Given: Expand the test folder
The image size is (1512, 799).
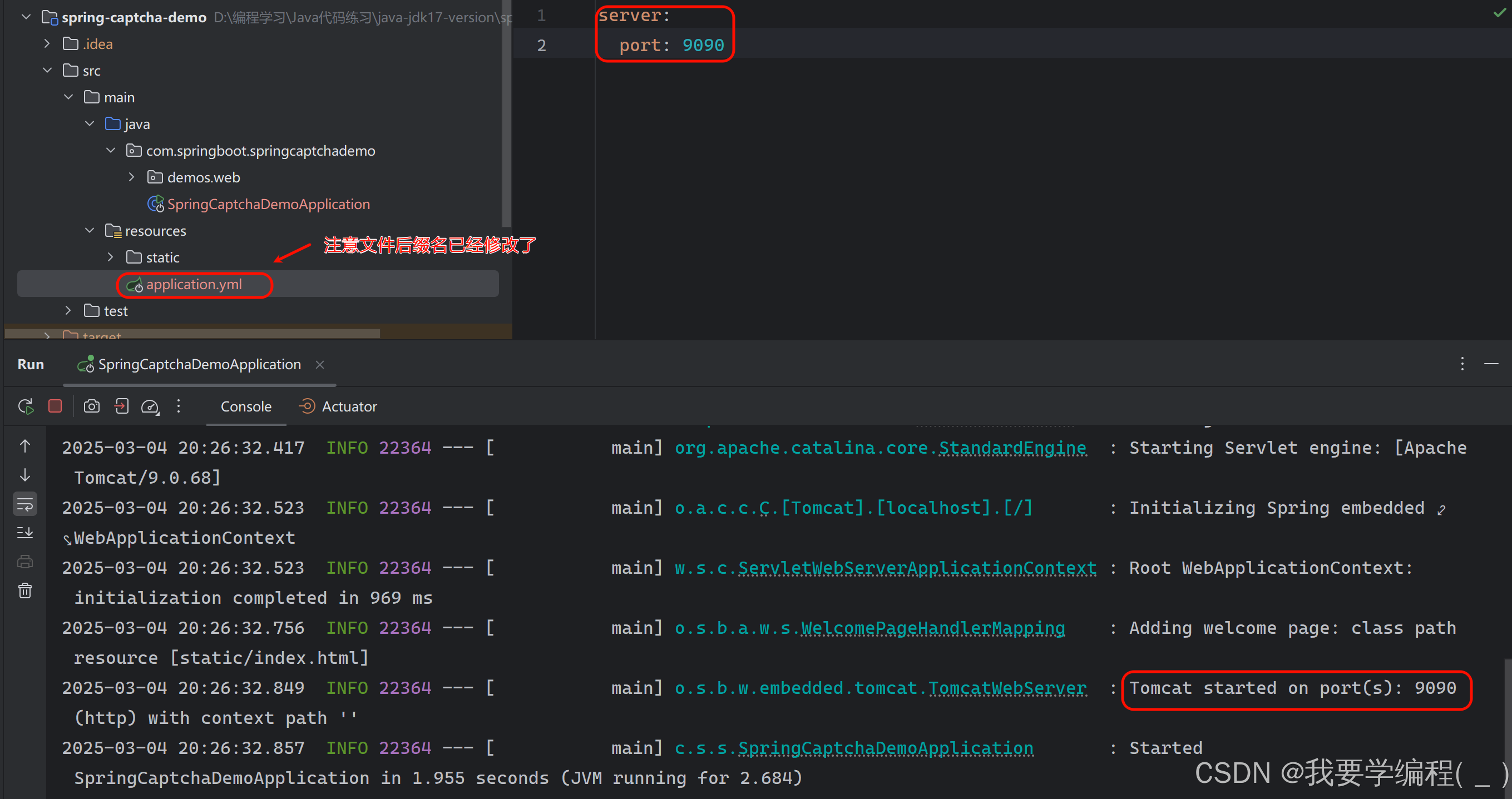Looking at the screenshot, I should pos(67,310).
